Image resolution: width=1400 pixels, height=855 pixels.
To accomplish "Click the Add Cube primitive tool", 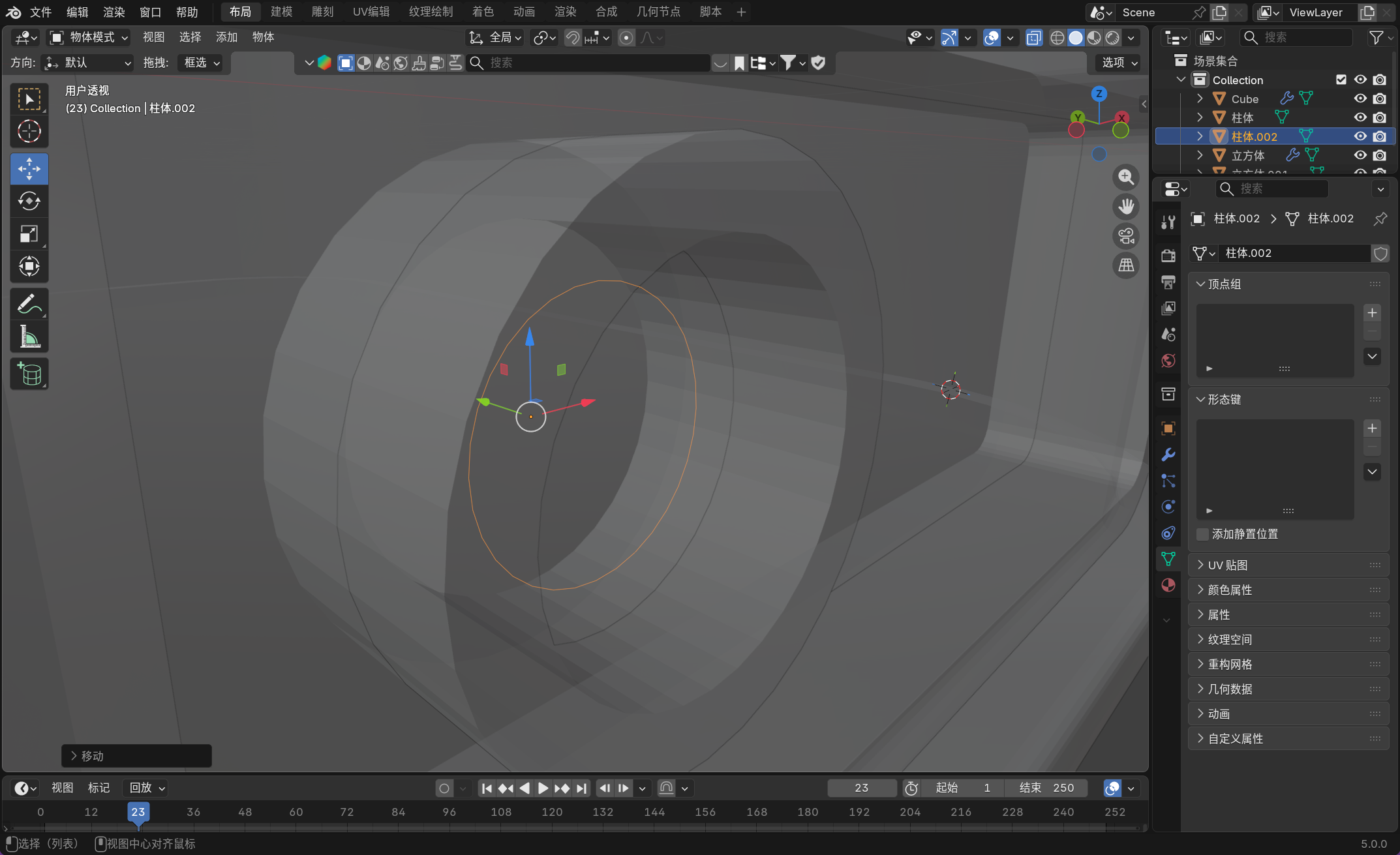I will 29,374.
